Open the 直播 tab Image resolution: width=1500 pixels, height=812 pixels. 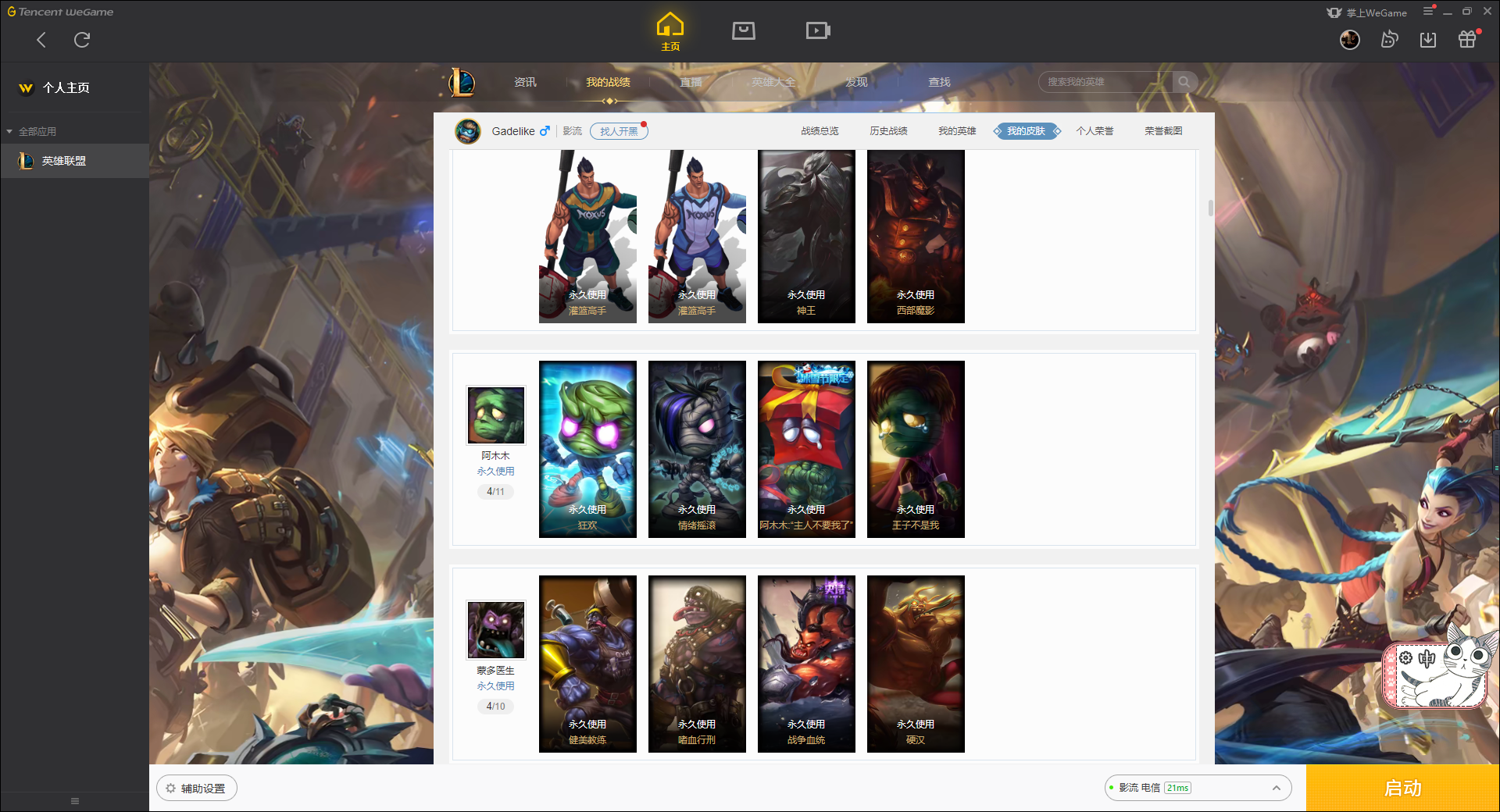point(691,82)
